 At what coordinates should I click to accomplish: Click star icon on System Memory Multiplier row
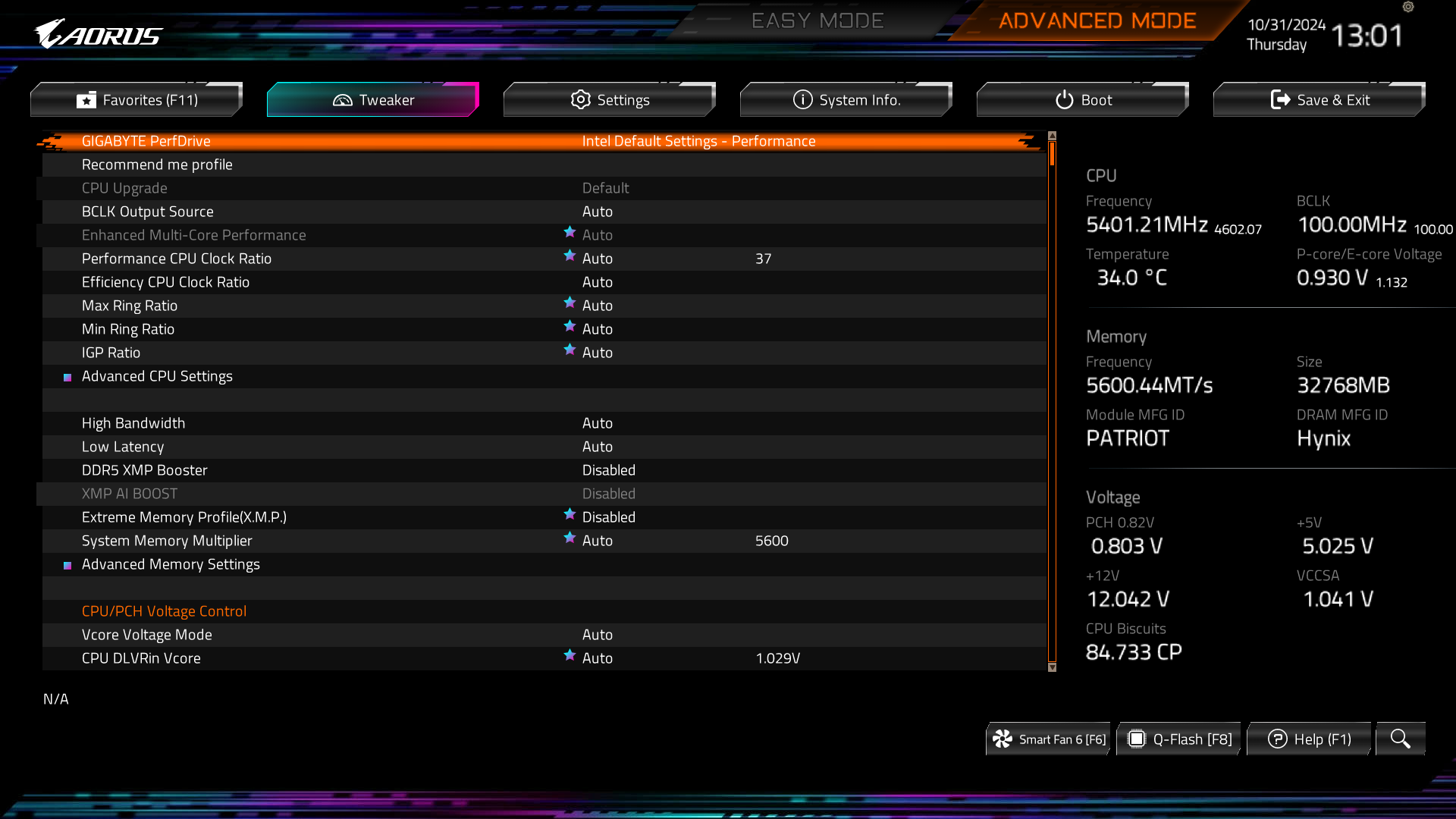click(x=570, y=538)
